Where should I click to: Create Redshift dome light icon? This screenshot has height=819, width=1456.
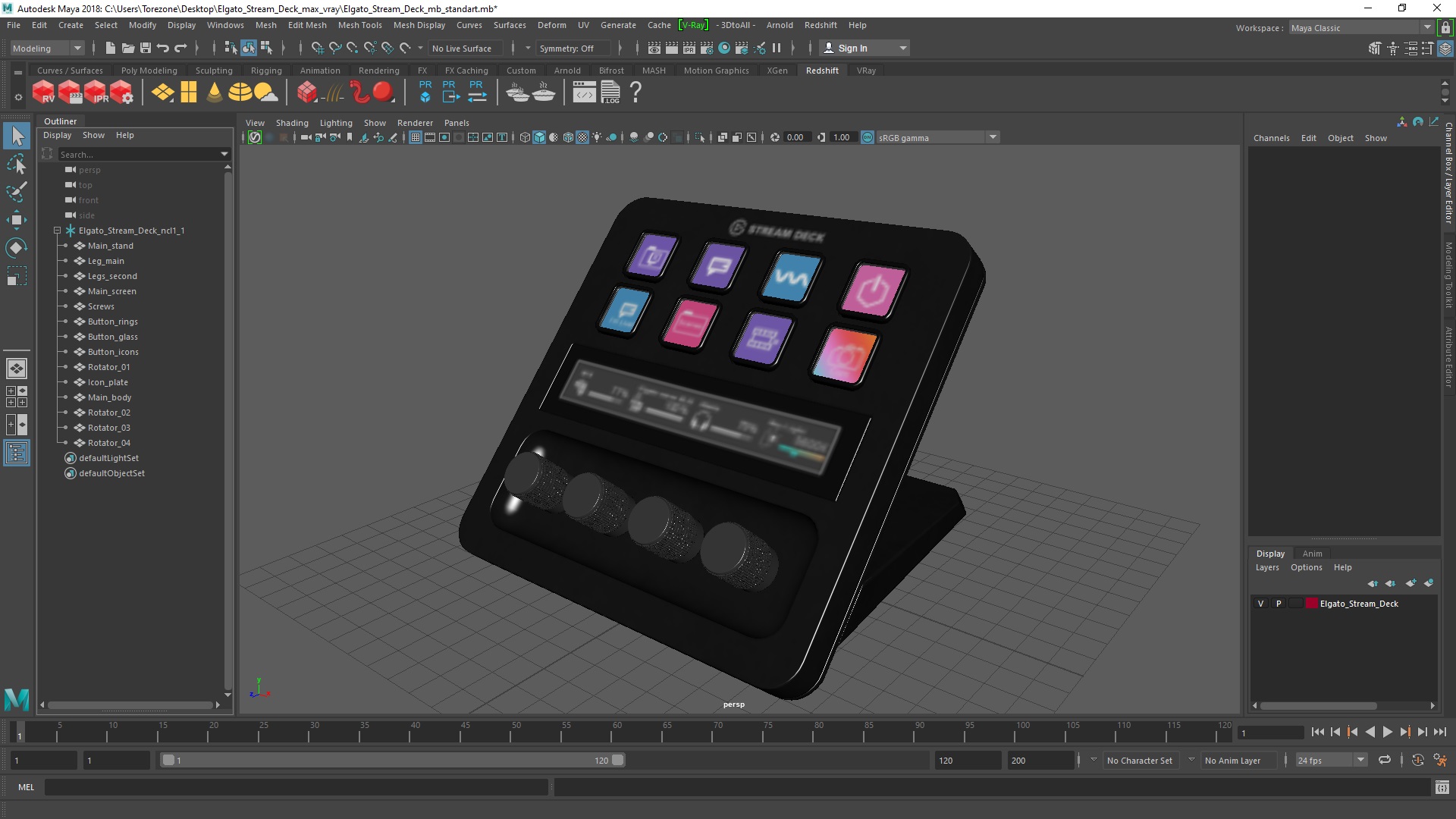240,93
